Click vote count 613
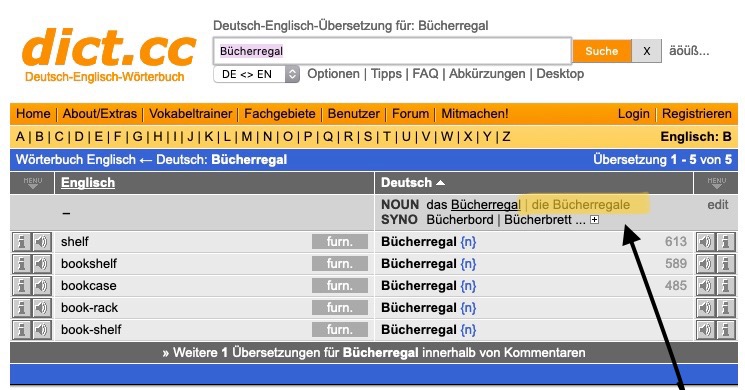Viewport: 745px width, 390px height. coord(676,242)
